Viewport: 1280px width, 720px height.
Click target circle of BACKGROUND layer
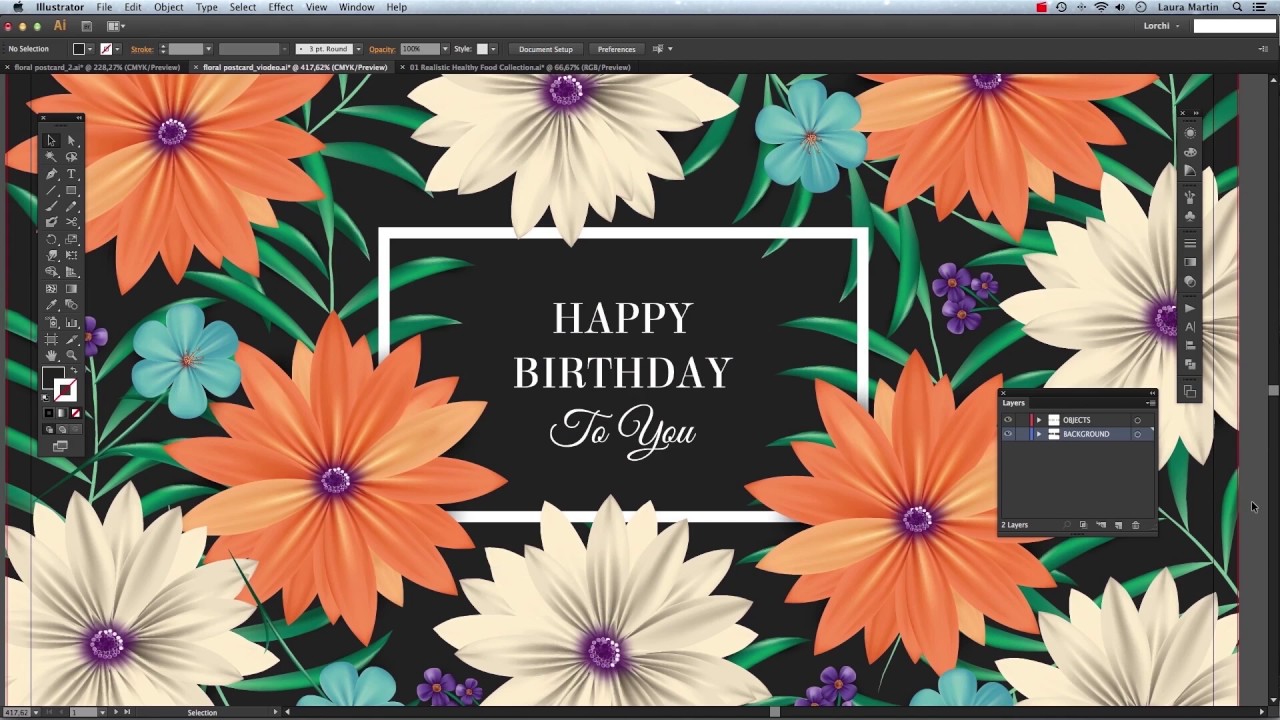point(1138,434)
